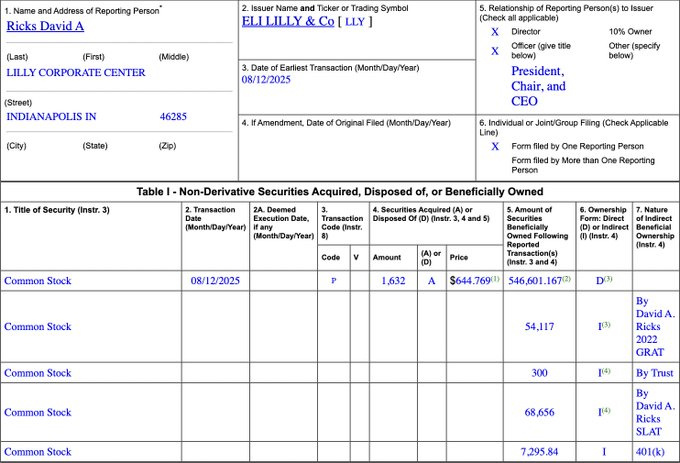Select the 68,656 shares amount
The width and height of the screenshot is (680, 463).
538,412
